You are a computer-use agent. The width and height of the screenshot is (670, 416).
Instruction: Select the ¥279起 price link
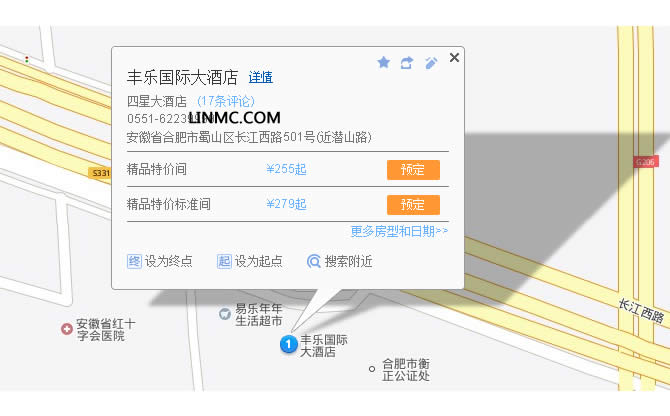(x=286, y=204)
